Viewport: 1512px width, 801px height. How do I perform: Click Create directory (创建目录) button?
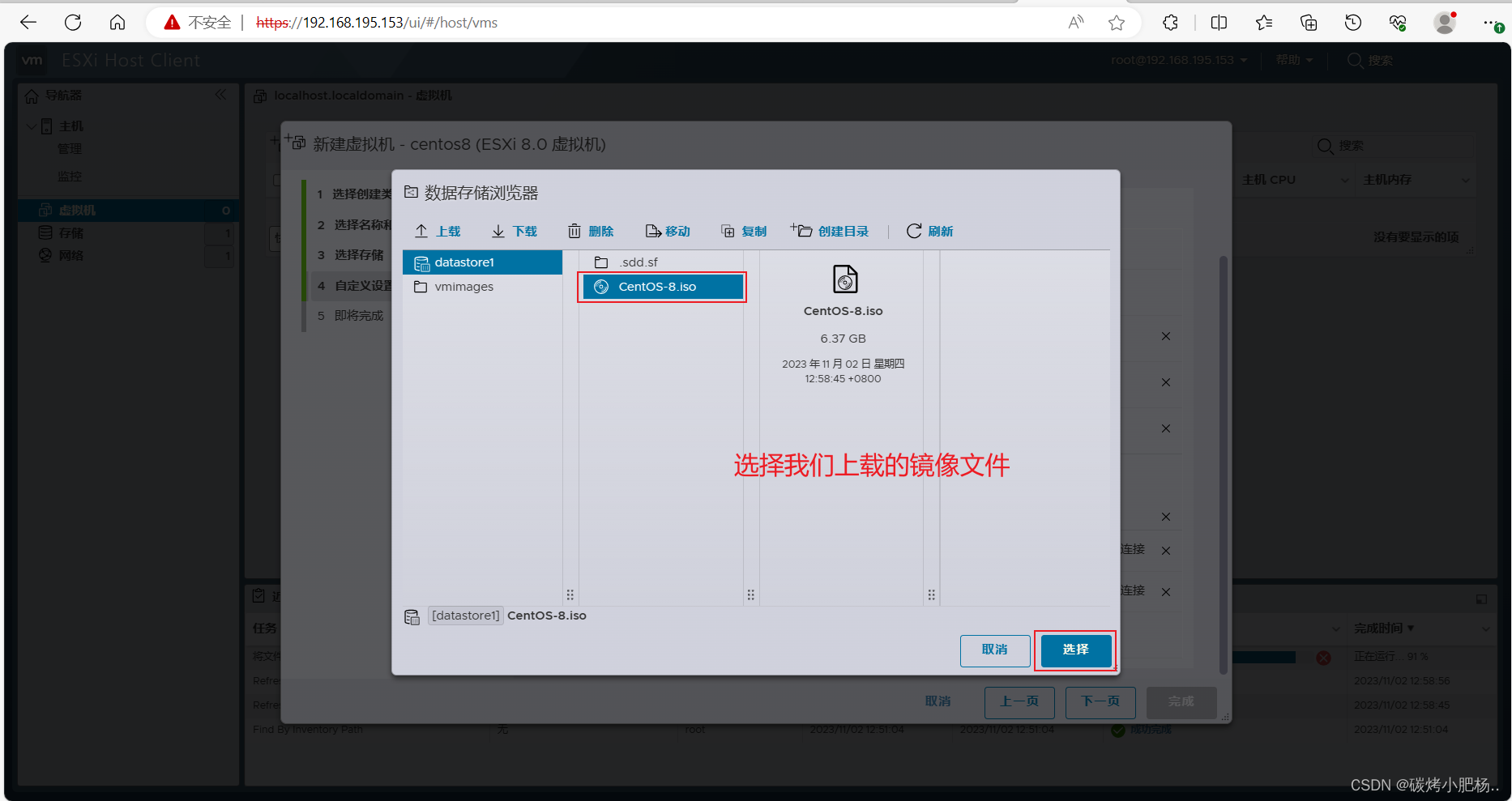(830, 232)
